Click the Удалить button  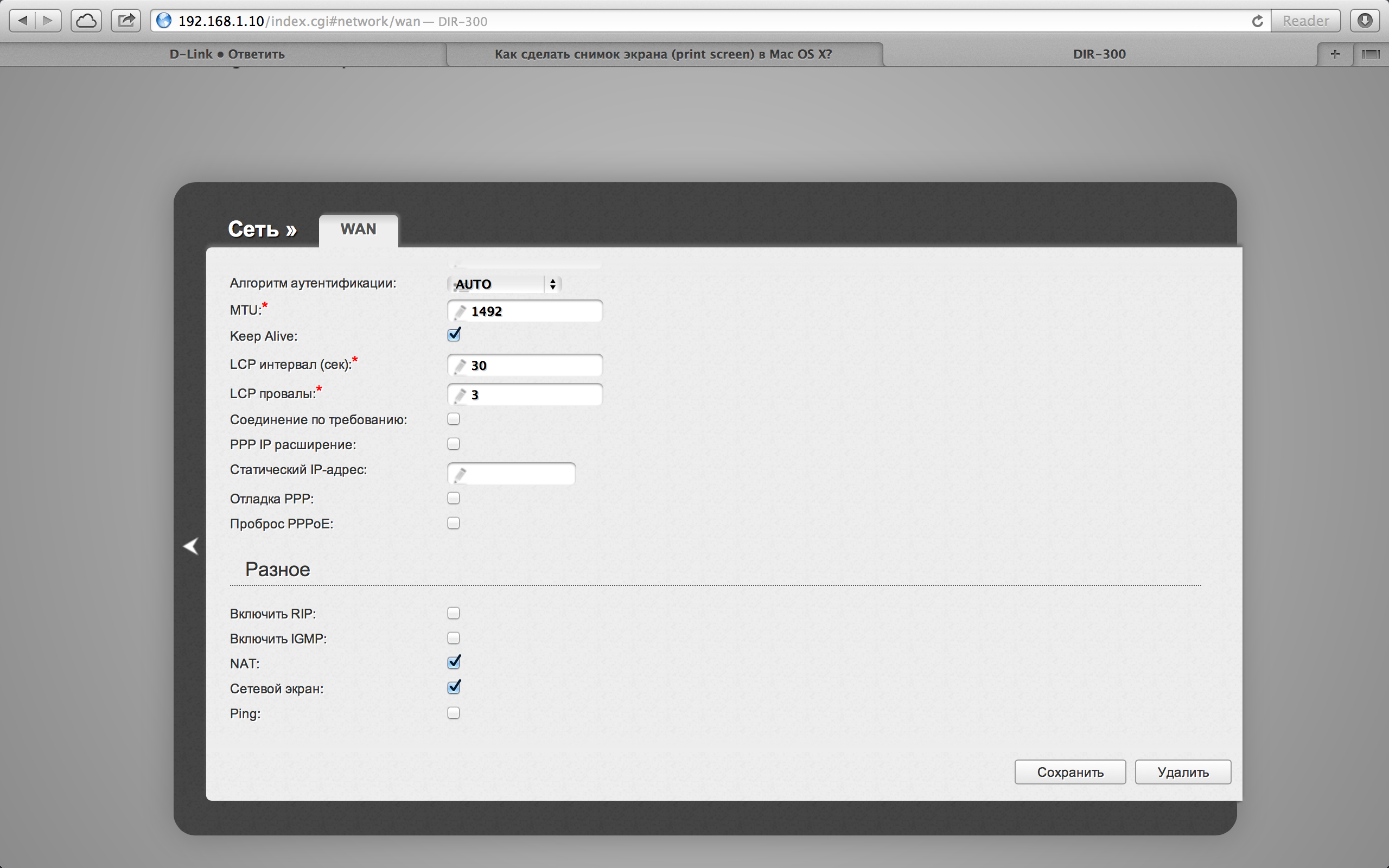(1182, 772)
